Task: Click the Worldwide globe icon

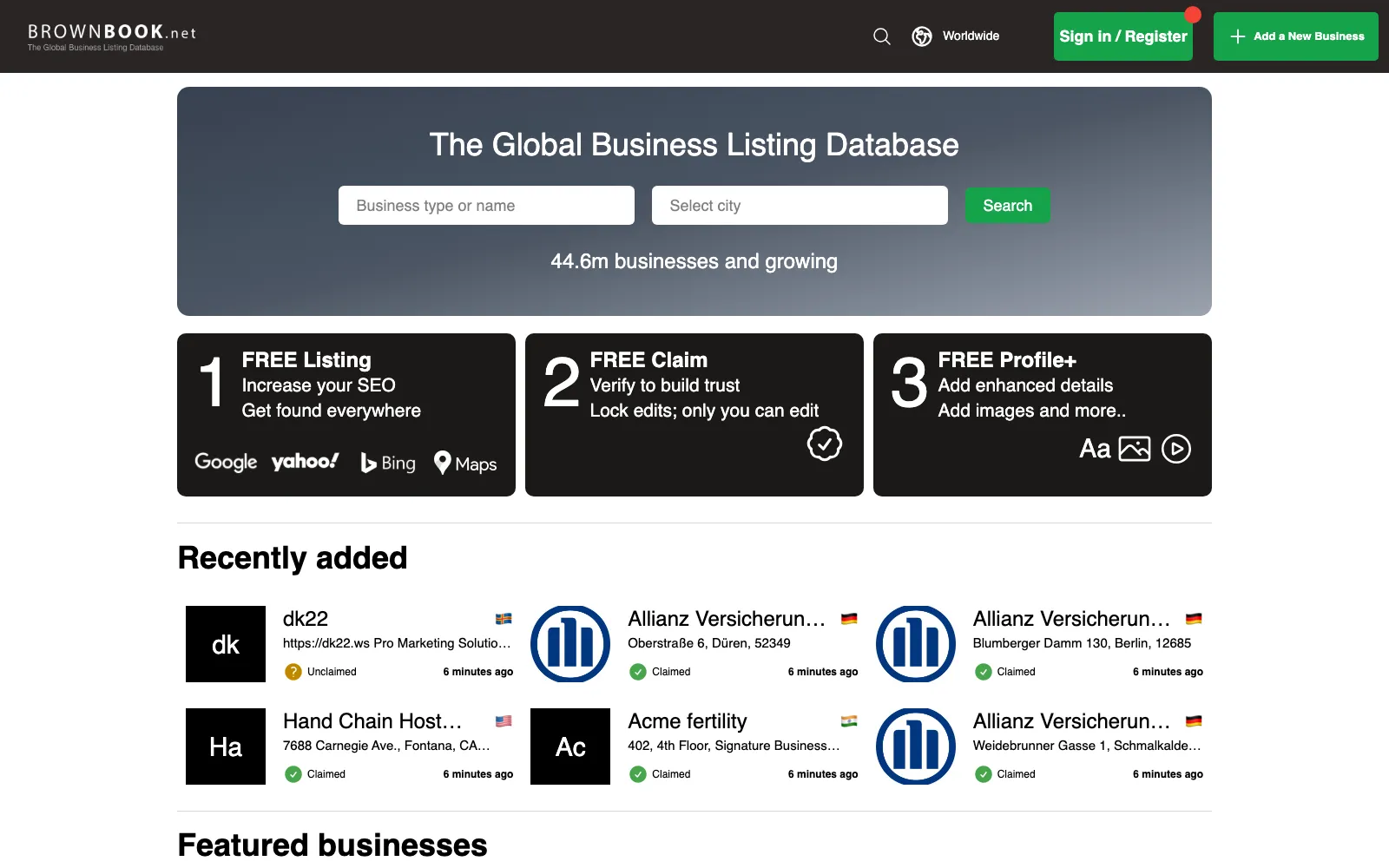Action: [x=922, y=36]
